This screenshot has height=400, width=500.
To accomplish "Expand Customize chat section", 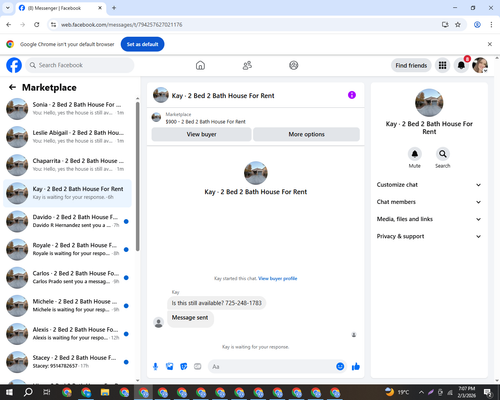I will [429, 185].
